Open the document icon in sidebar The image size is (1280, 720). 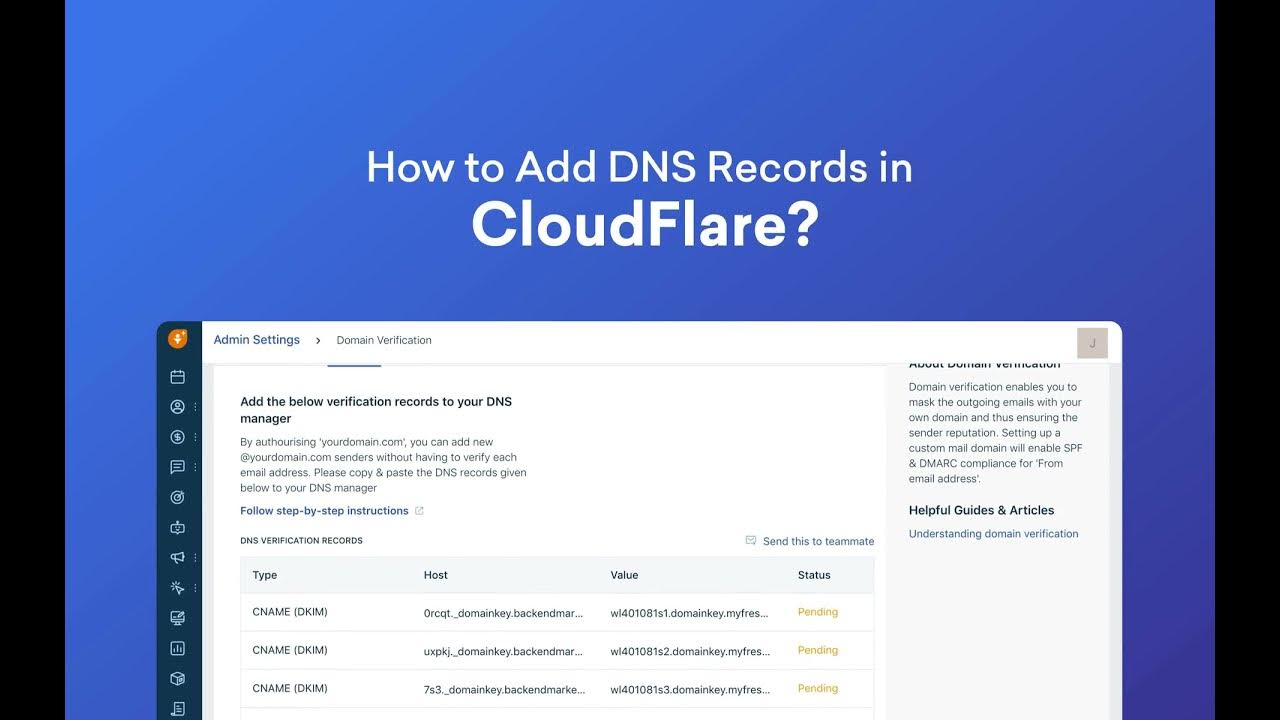[x=178, y=708]
